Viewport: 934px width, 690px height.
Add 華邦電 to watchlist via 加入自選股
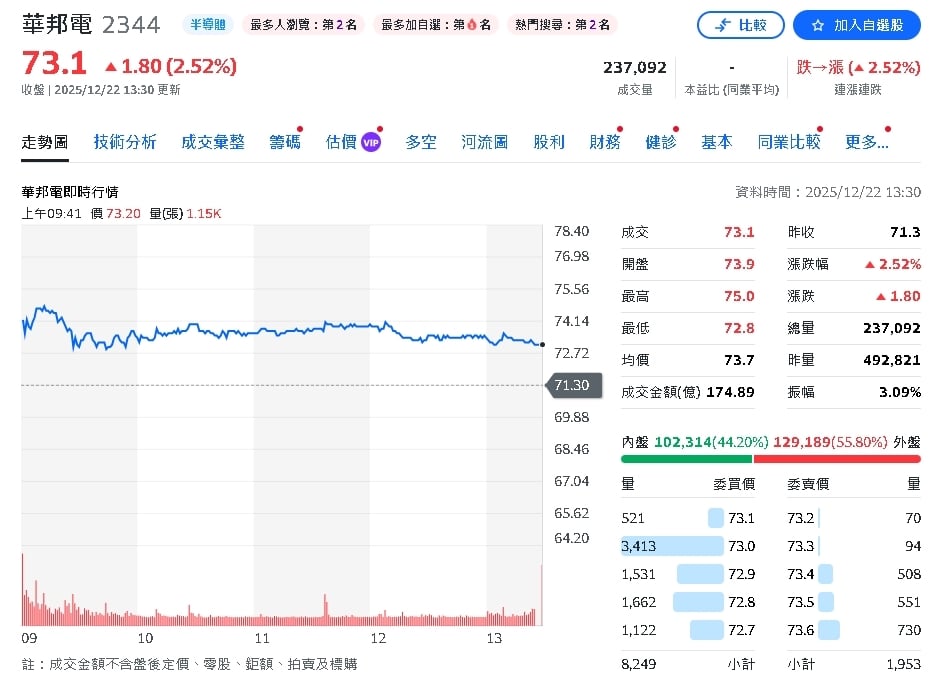point(857,25)
